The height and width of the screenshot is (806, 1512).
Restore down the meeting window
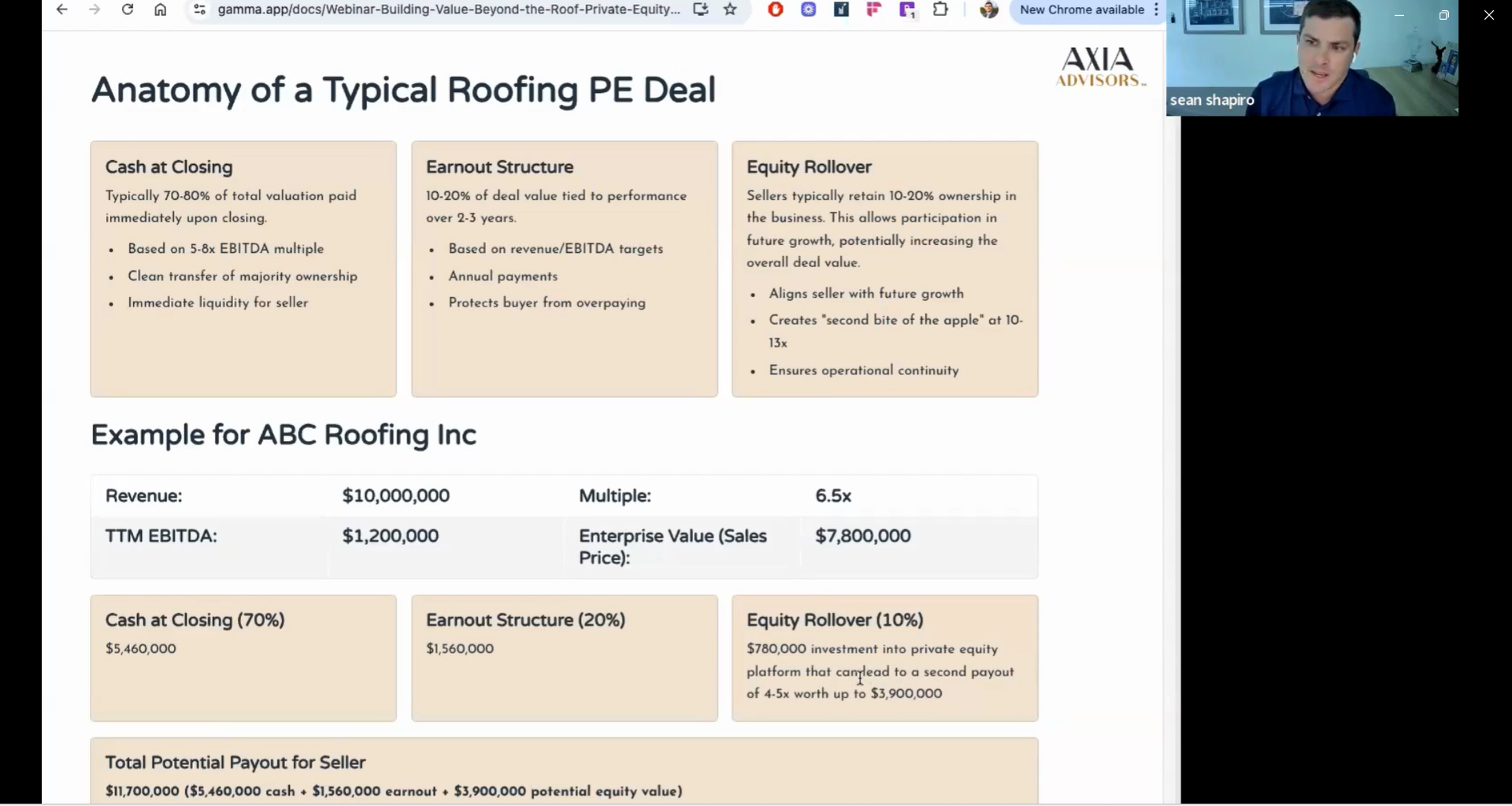[1443, 15]
